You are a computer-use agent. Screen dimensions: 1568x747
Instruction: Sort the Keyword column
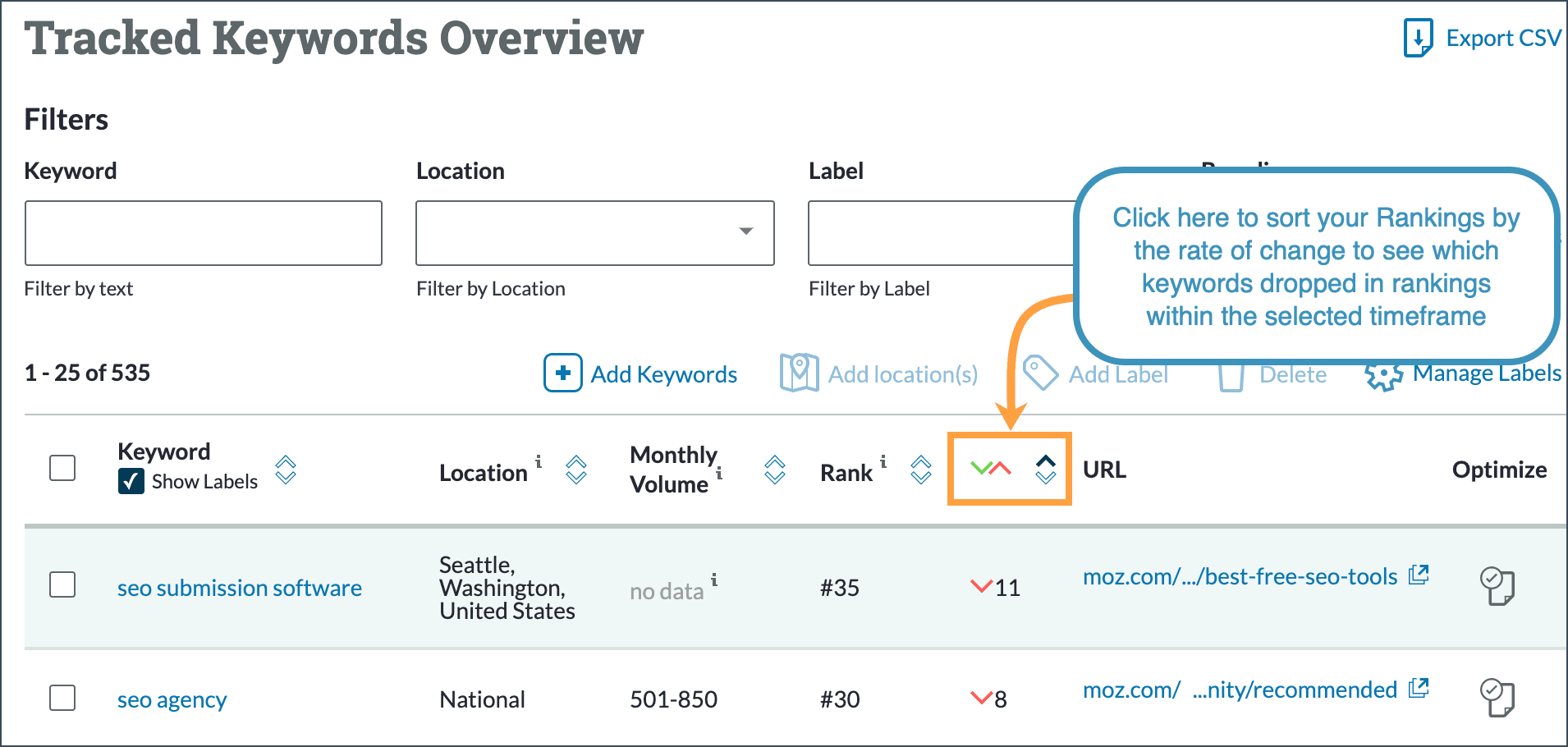(x=286, y=470)
